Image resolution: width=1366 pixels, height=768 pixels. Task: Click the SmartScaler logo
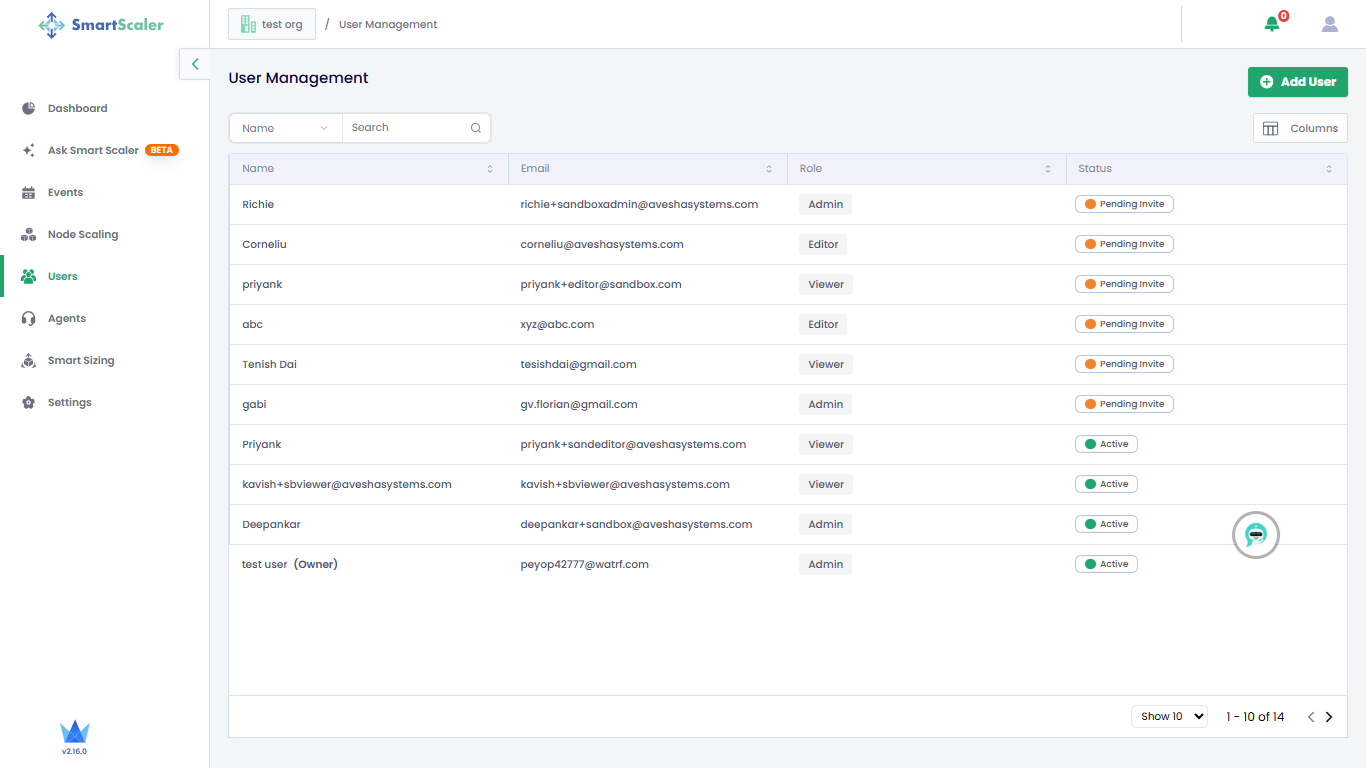point(101,25)
